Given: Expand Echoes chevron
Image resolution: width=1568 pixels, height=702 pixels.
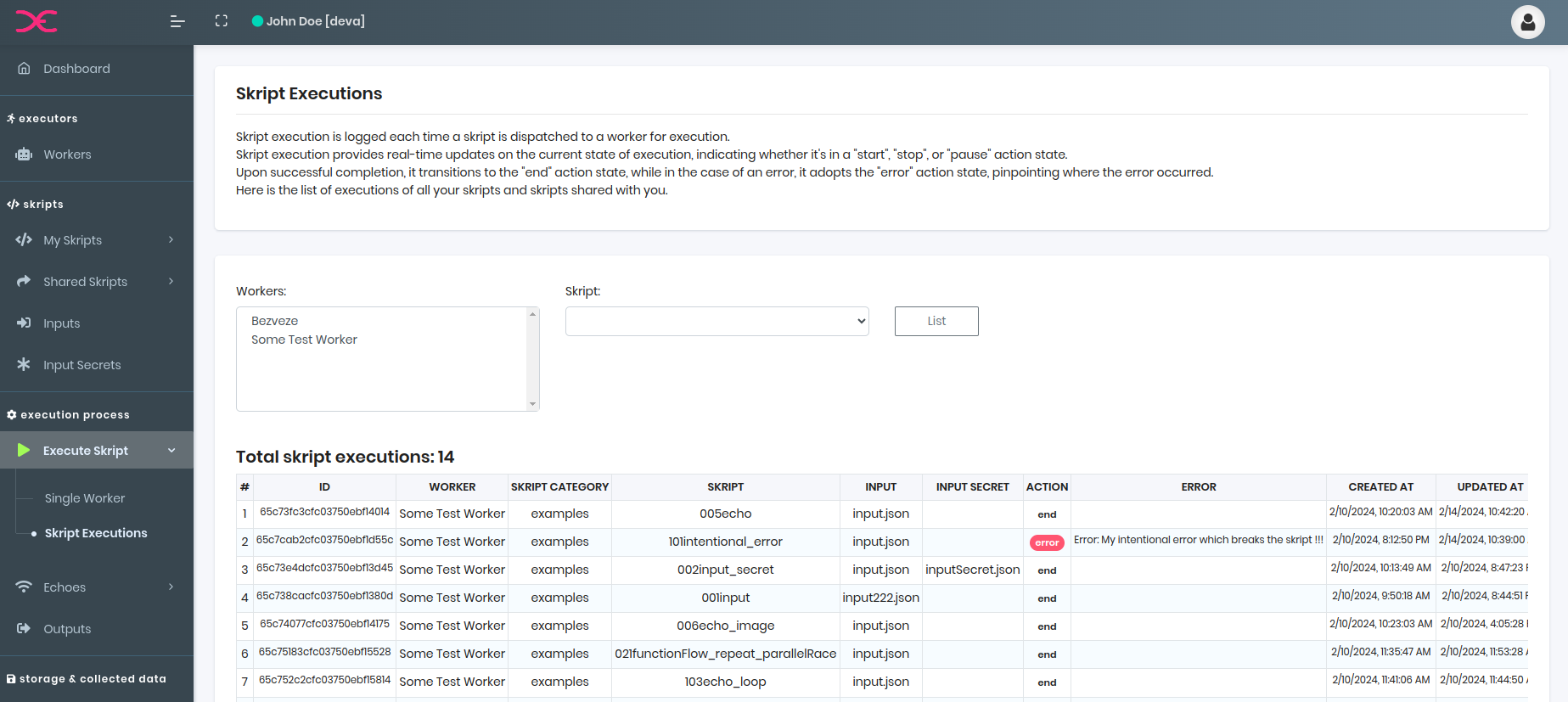Looking at the screenshot, I should click(x=171, y=587).
